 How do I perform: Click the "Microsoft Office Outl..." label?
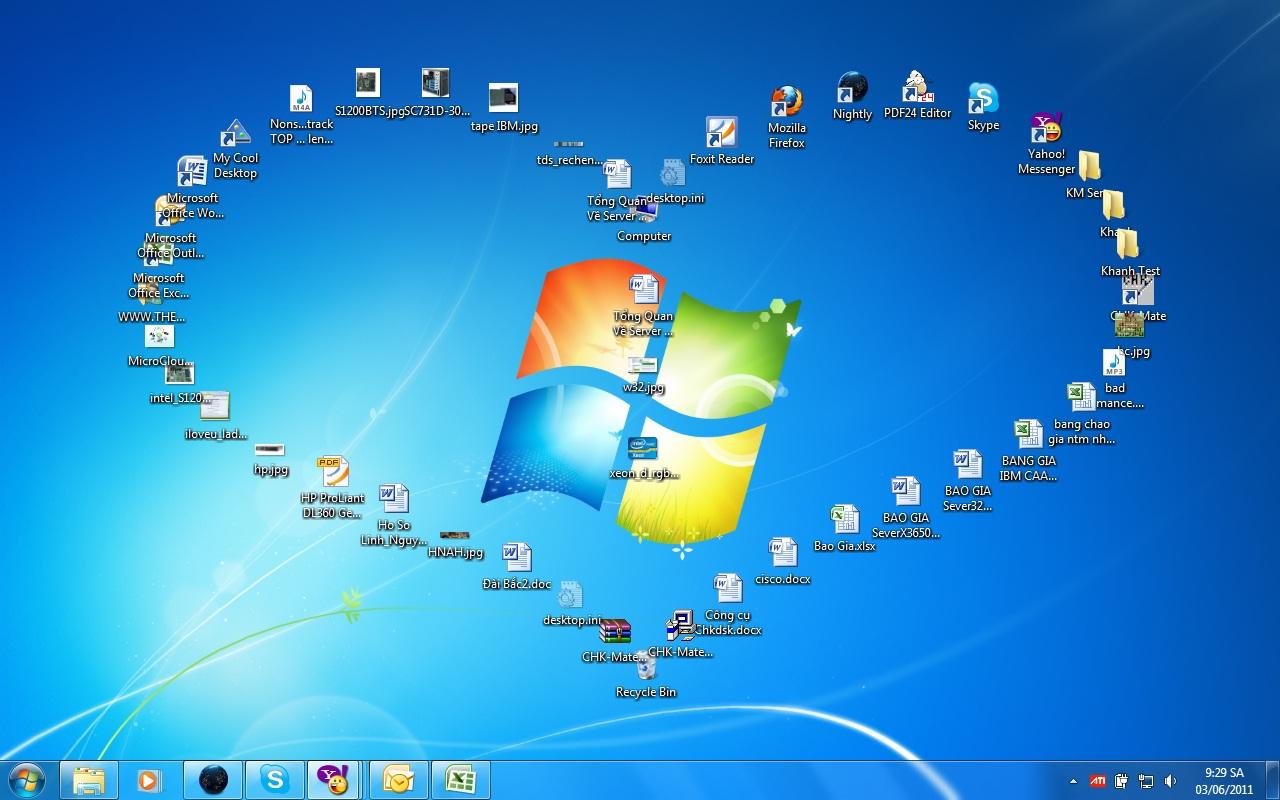pos(170,246)
